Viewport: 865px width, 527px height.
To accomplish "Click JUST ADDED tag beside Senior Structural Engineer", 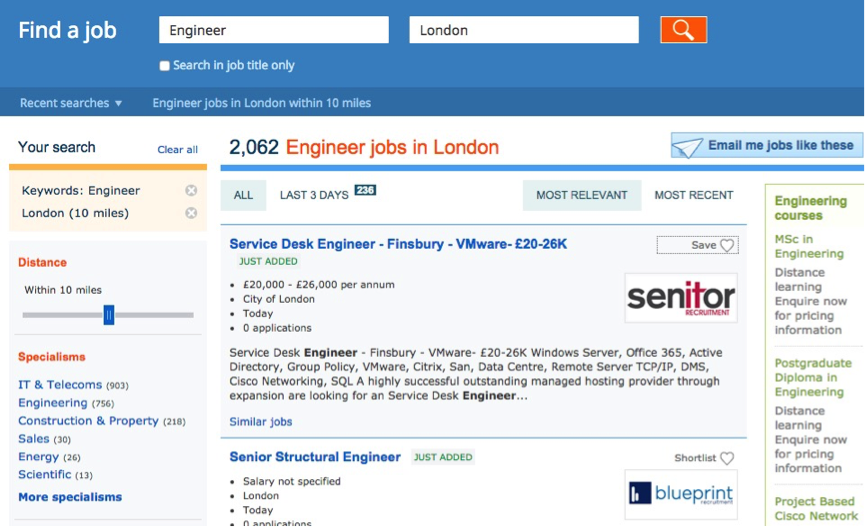I will [x=443, y=457].
